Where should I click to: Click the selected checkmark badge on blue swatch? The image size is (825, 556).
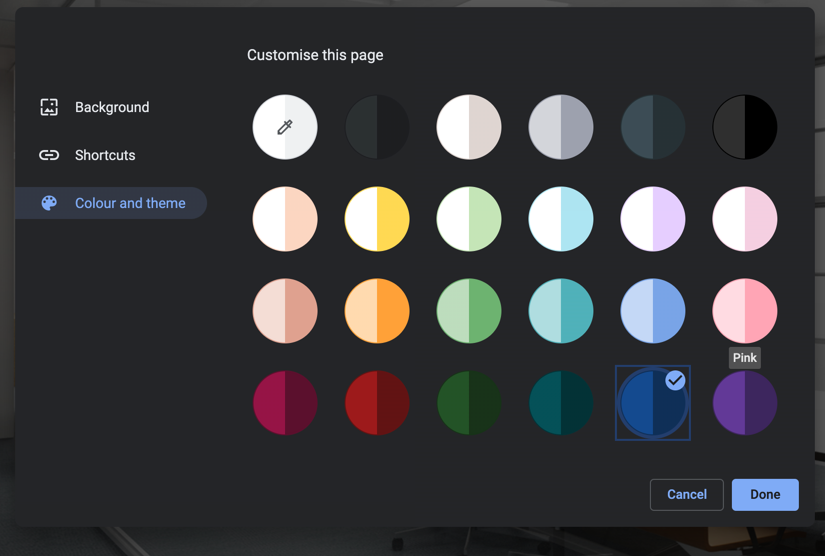coord(675,380)
